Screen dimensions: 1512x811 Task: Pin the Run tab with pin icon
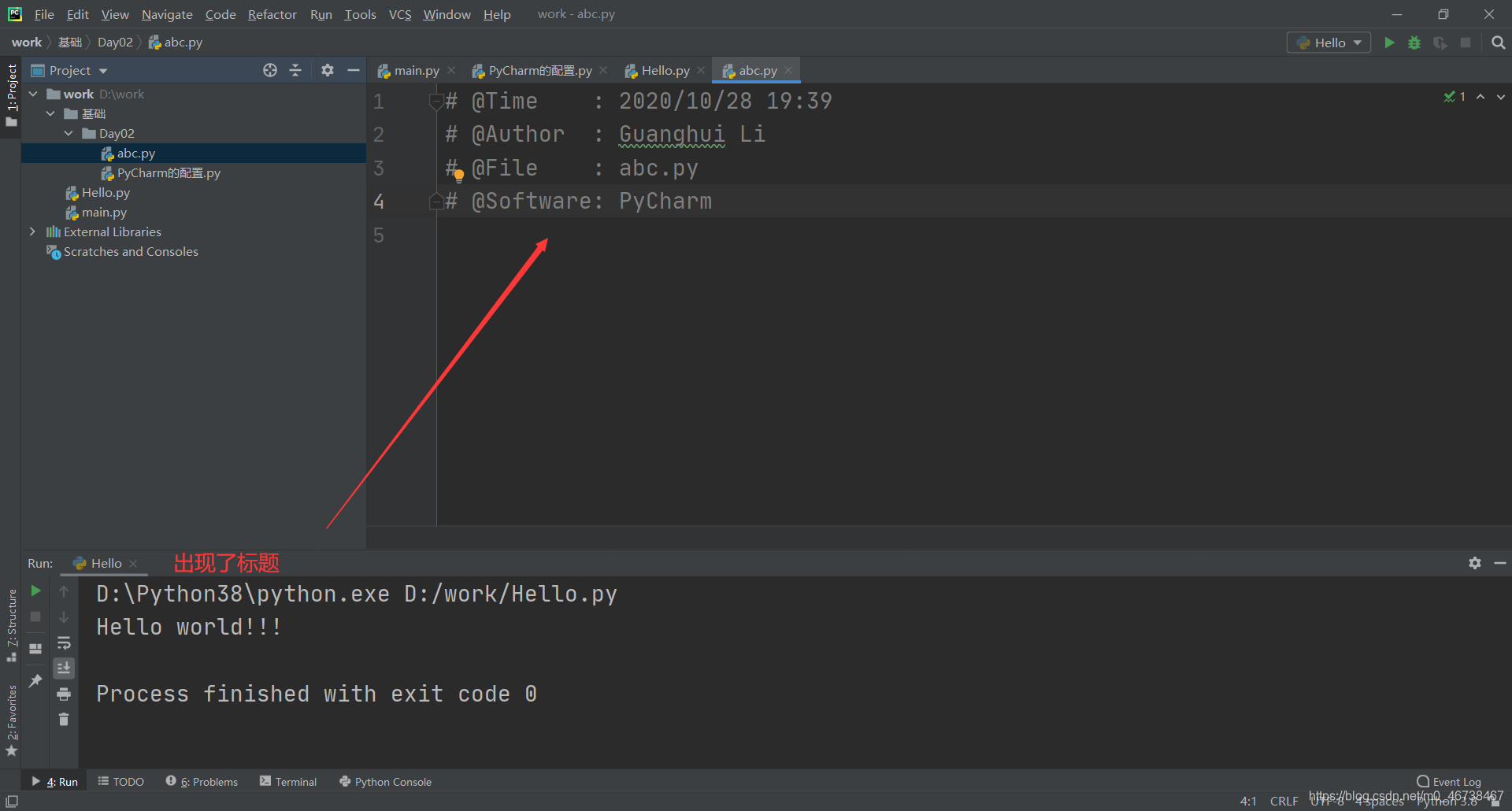(35, 680)
